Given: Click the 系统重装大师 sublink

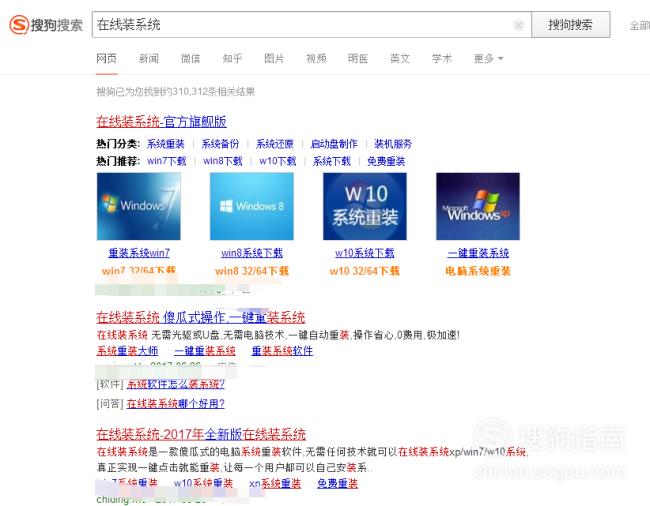Looking at the screenshot, I should pyautogui.click(x=127, y=351).
